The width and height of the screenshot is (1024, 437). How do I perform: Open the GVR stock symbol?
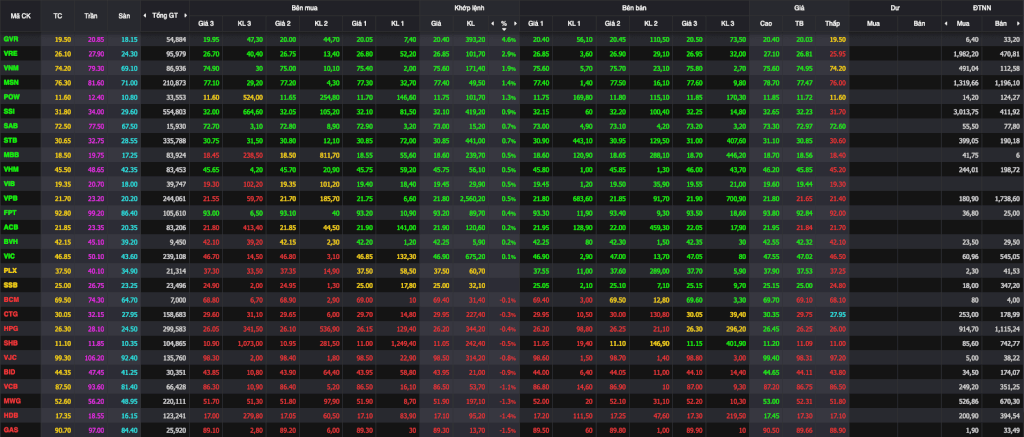[10, 39]
